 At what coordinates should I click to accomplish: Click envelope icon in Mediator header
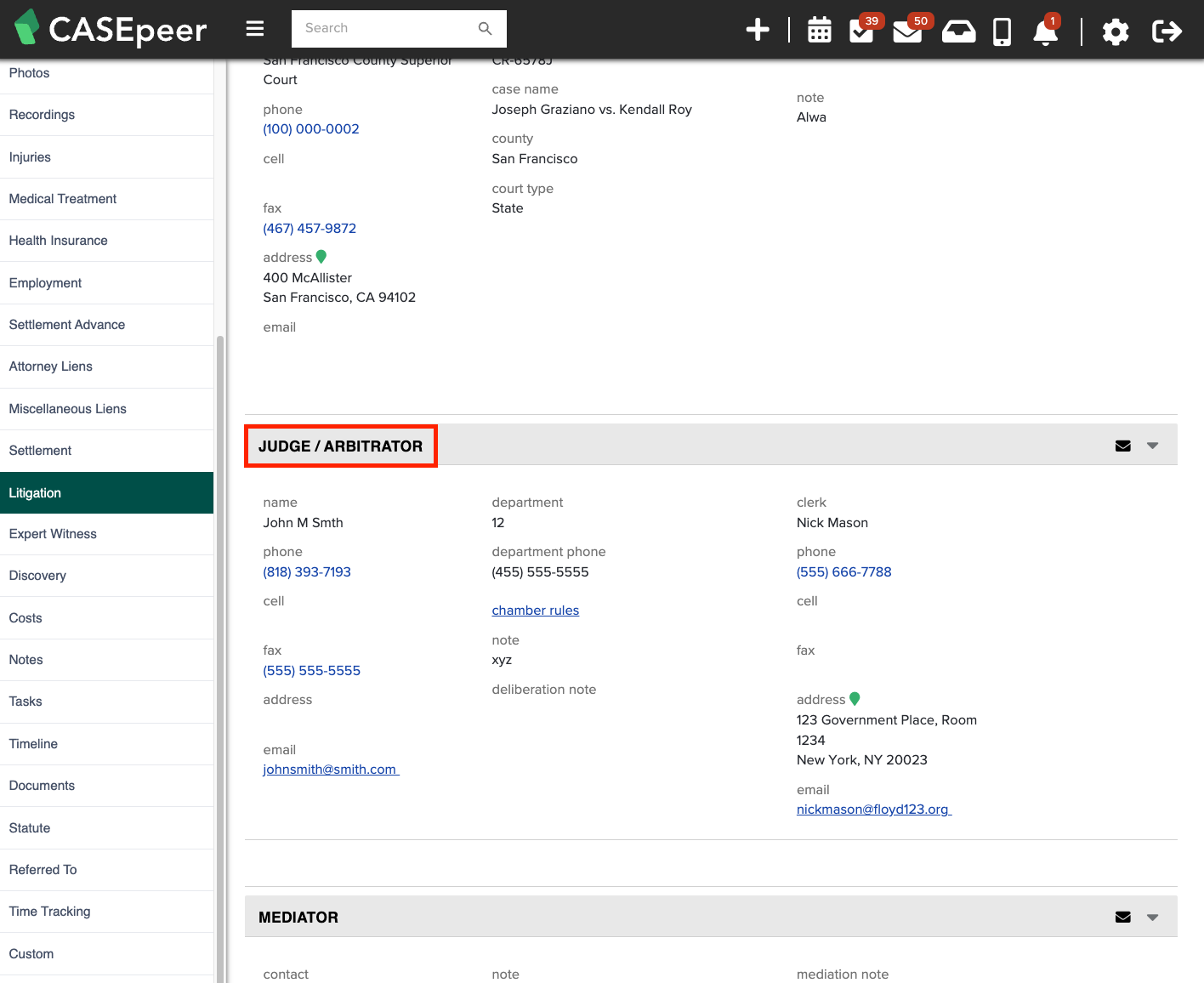pos(1123,917)
